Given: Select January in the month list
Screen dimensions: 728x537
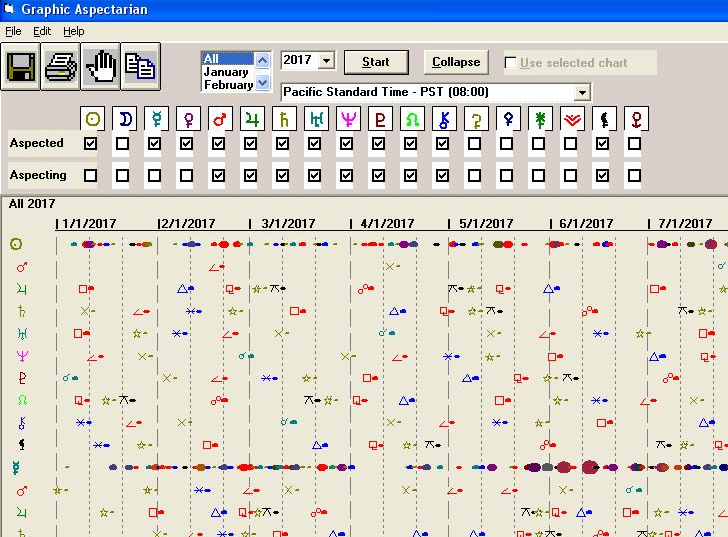Looking at the screenshot, I should tap(226, 72).
